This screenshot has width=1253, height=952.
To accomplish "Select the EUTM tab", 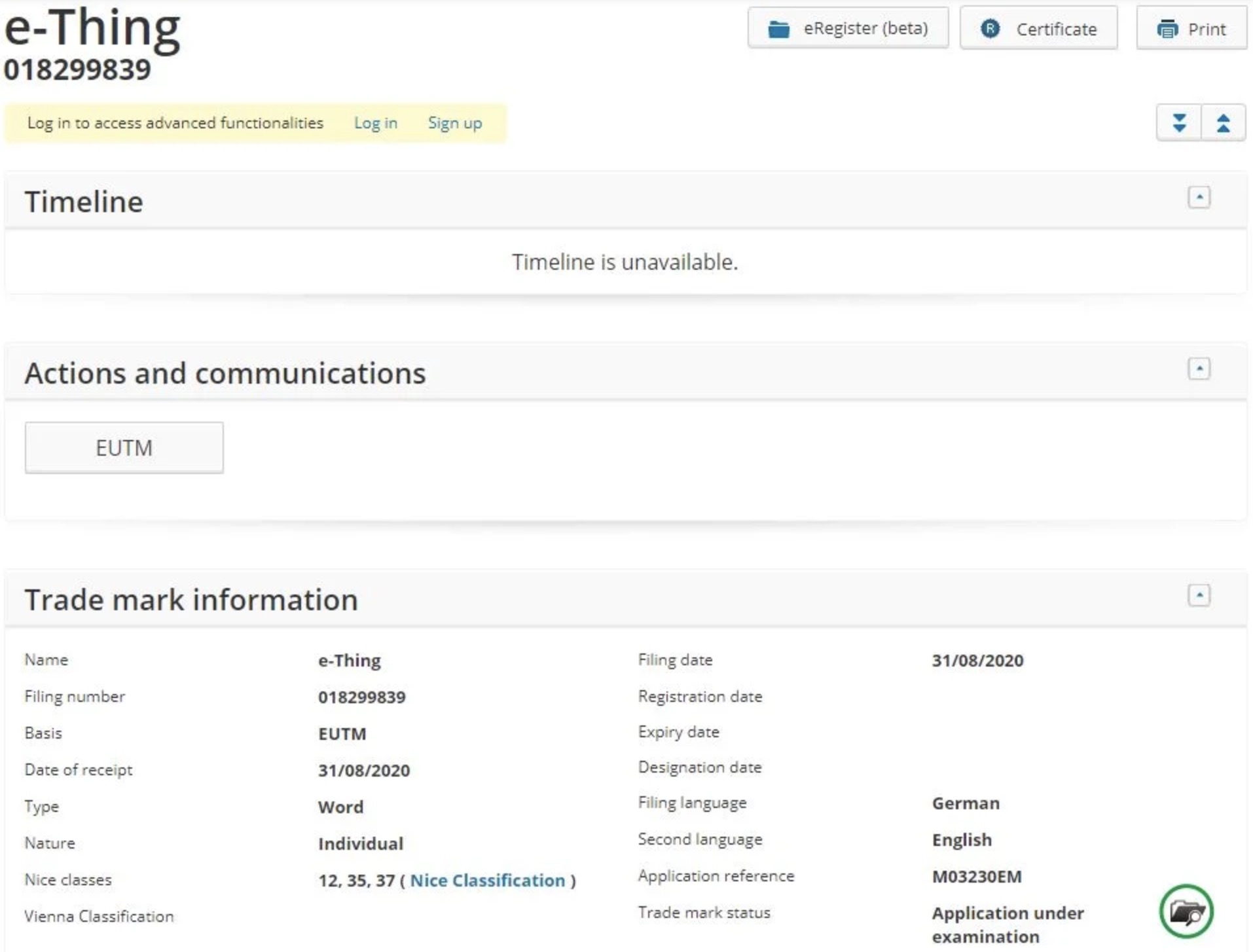I will click(x=124, y=447).
